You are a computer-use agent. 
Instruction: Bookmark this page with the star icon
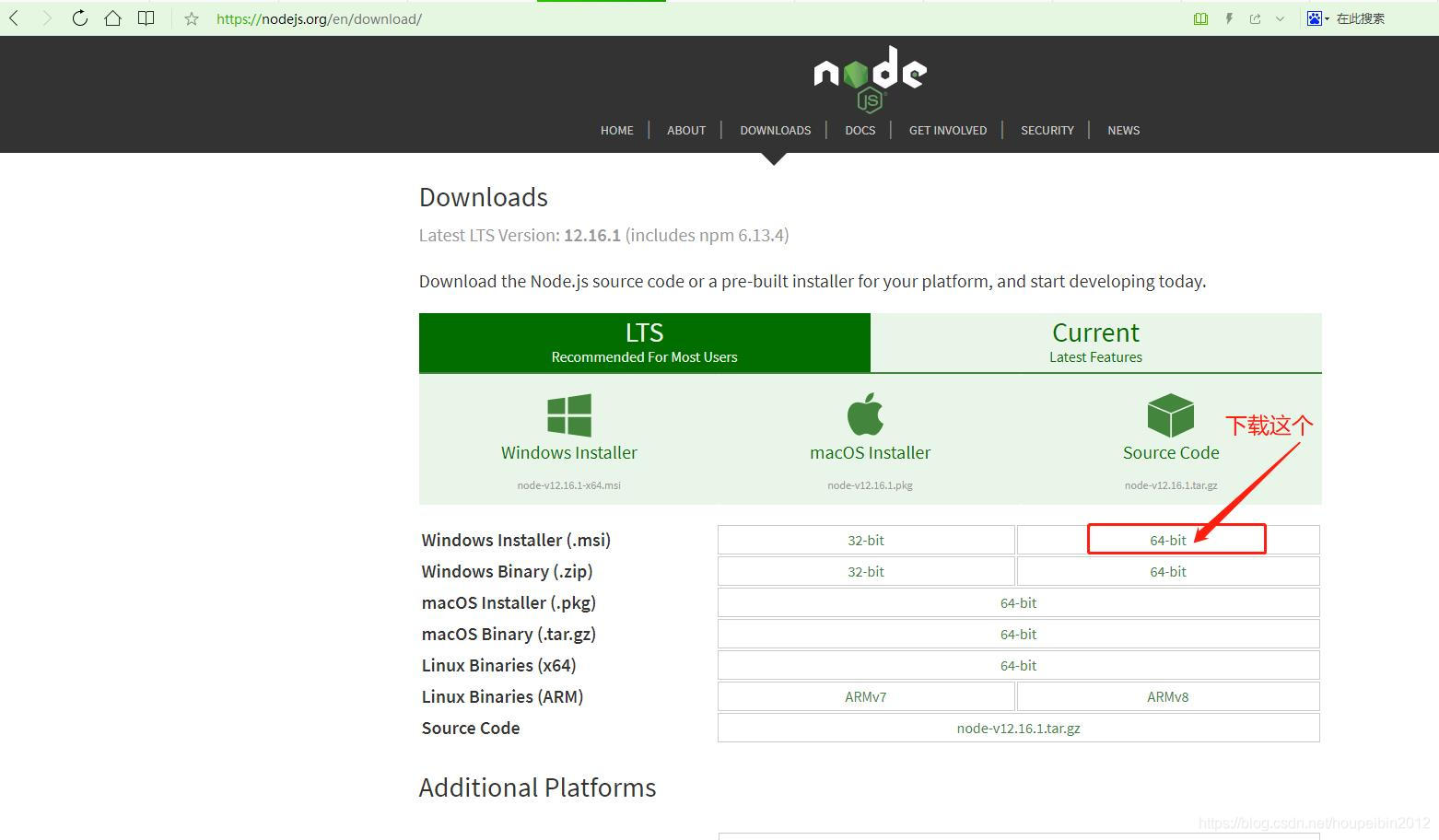click(192, 18)
